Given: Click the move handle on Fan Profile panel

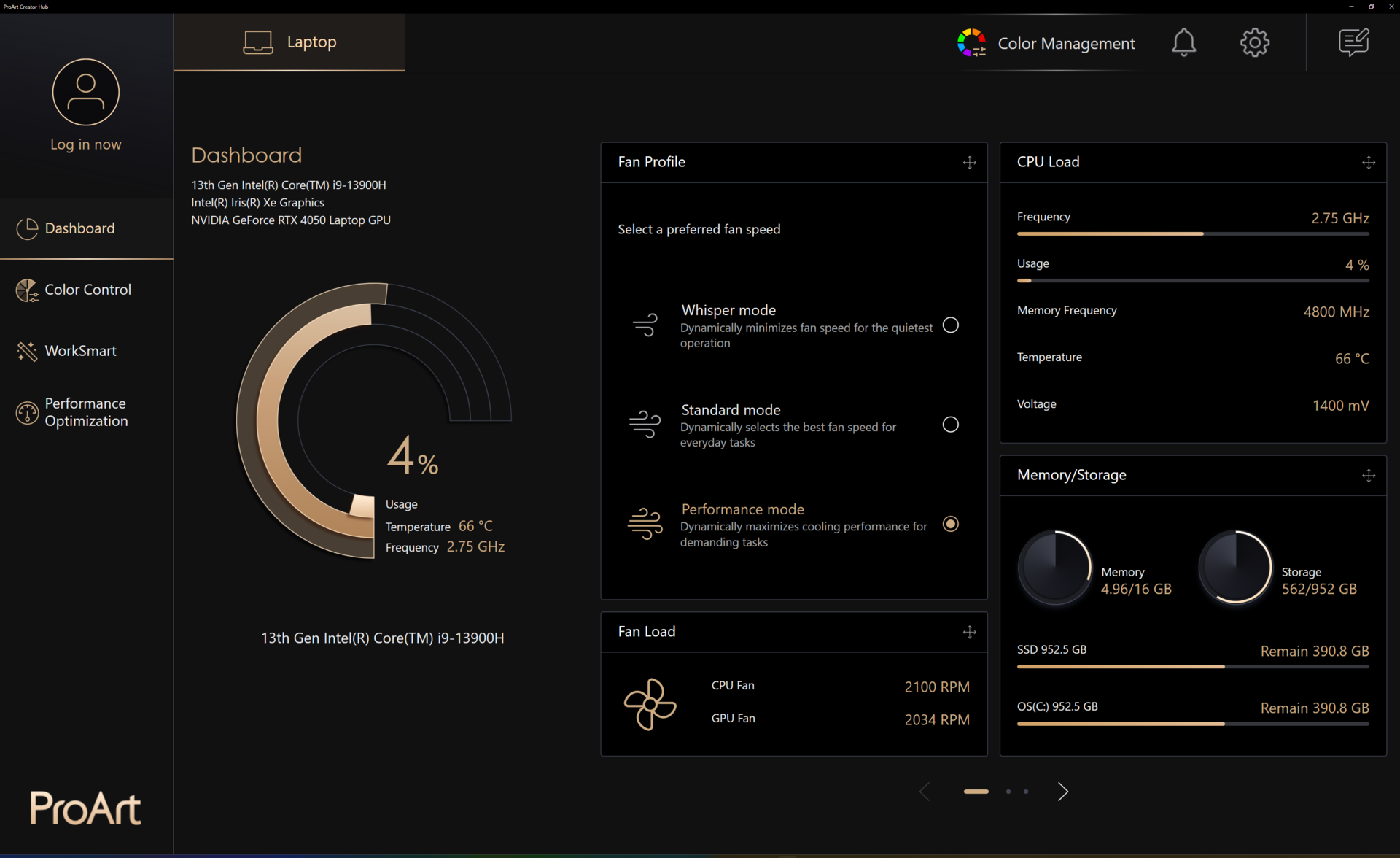Looking at the screenshot, I should tap(969, 162).
